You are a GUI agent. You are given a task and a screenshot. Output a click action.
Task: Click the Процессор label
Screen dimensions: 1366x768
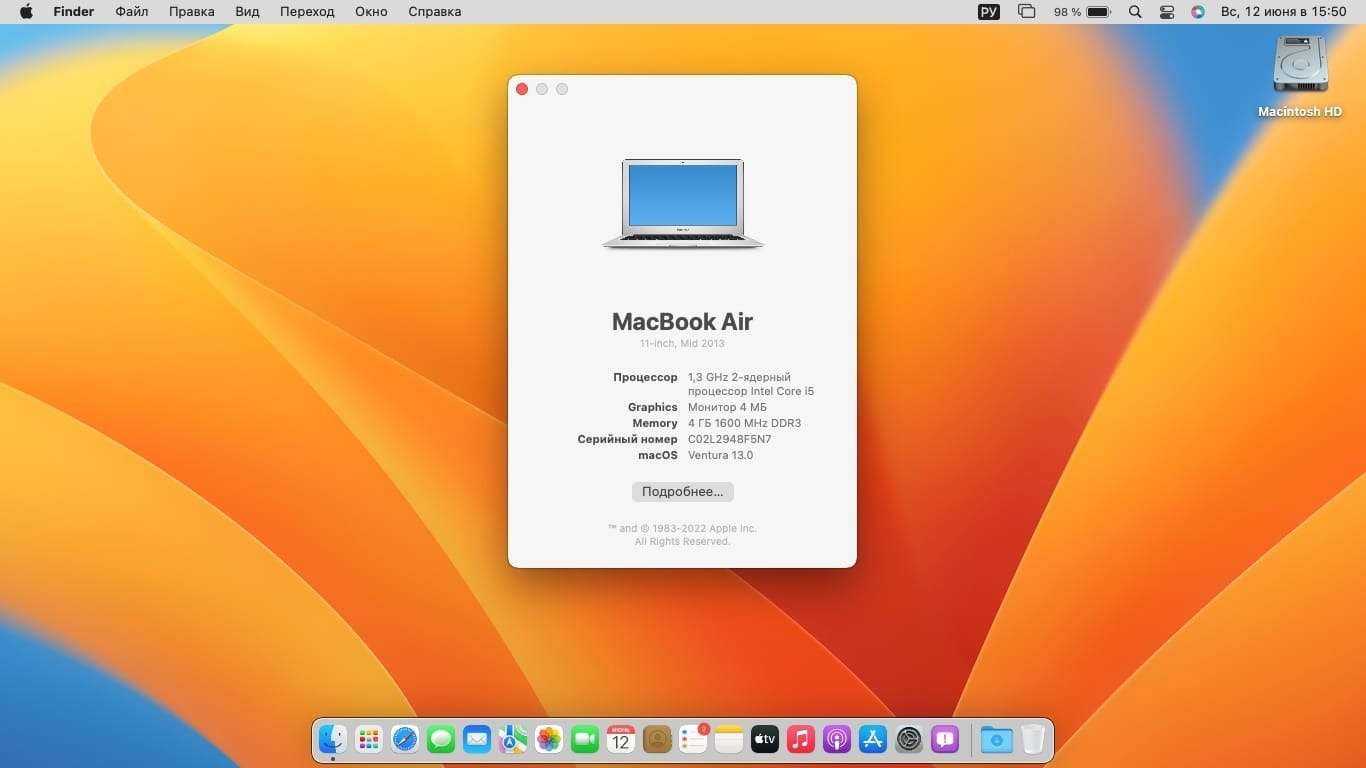[x=645, y=377]
